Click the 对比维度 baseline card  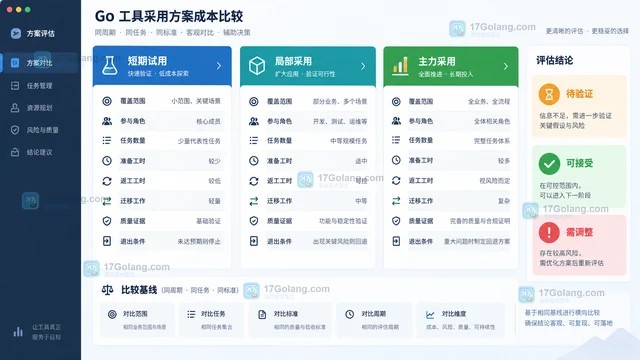[x=461, y=320]
